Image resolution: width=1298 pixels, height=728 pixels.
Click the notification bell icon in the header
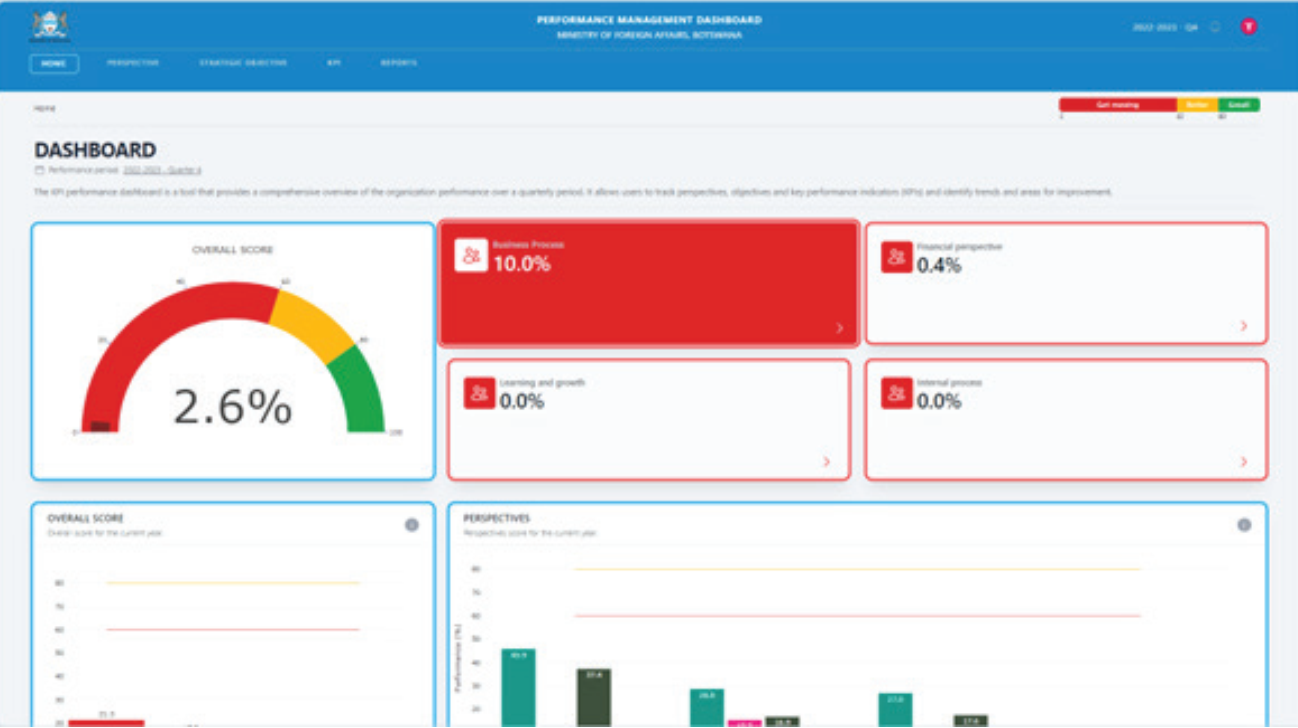[1216, 27]
